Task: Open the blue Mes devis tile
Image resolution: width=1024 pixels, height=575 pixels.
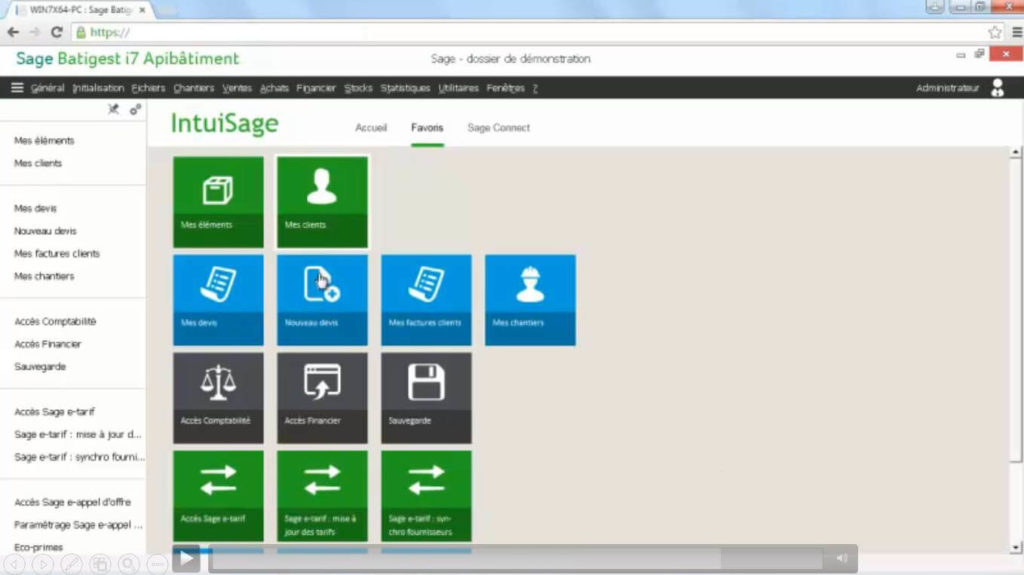Action: click(x=218, y=299)
